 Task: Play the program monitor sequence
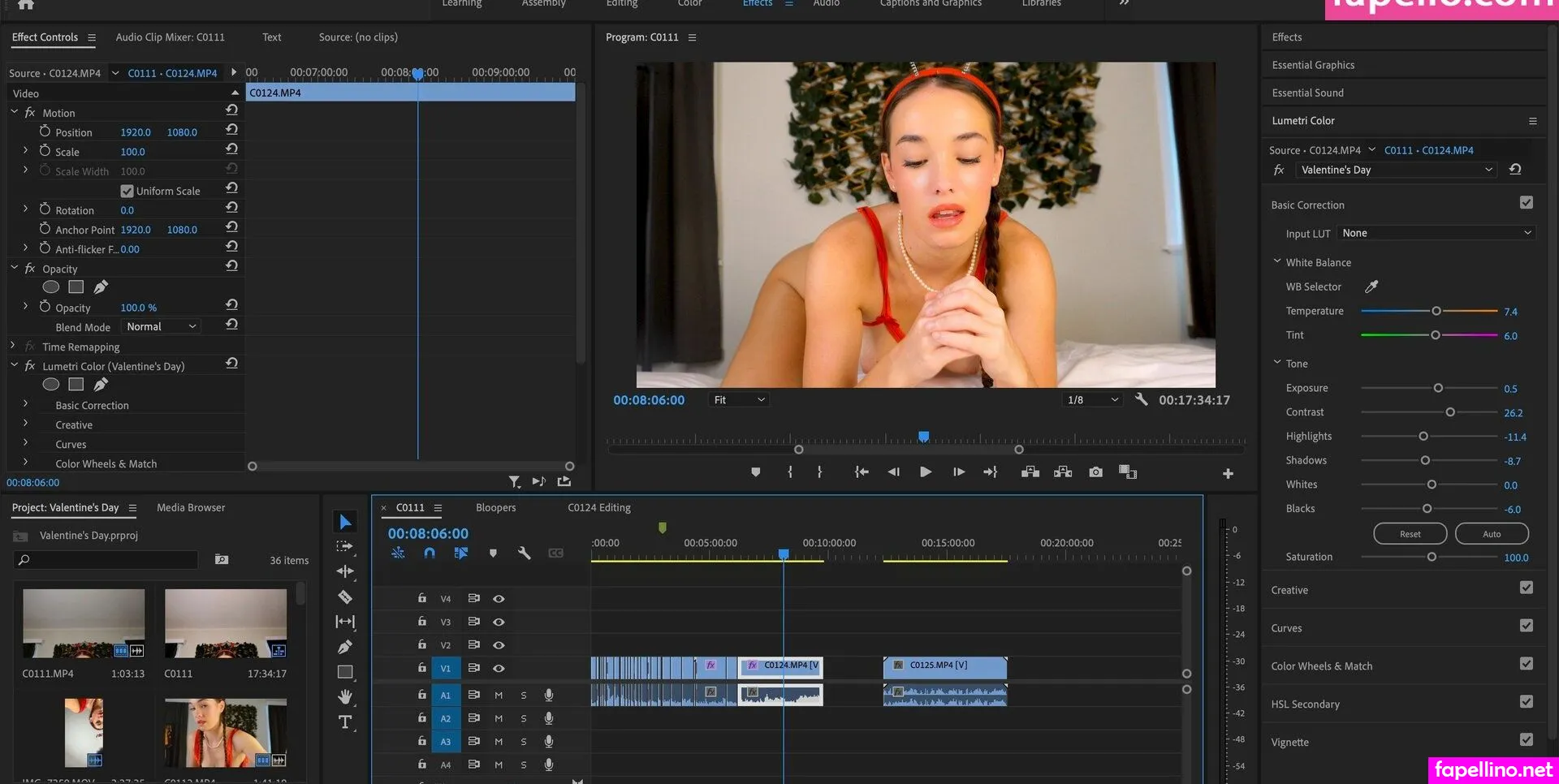click(925, 472)
